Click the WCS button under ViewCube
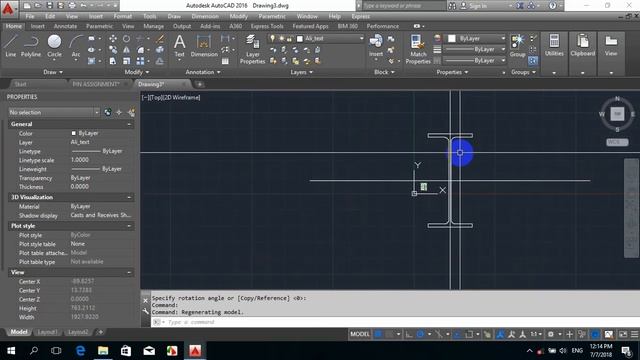The image size is (640, 360). pyautogui.click(x=617, y=142)
